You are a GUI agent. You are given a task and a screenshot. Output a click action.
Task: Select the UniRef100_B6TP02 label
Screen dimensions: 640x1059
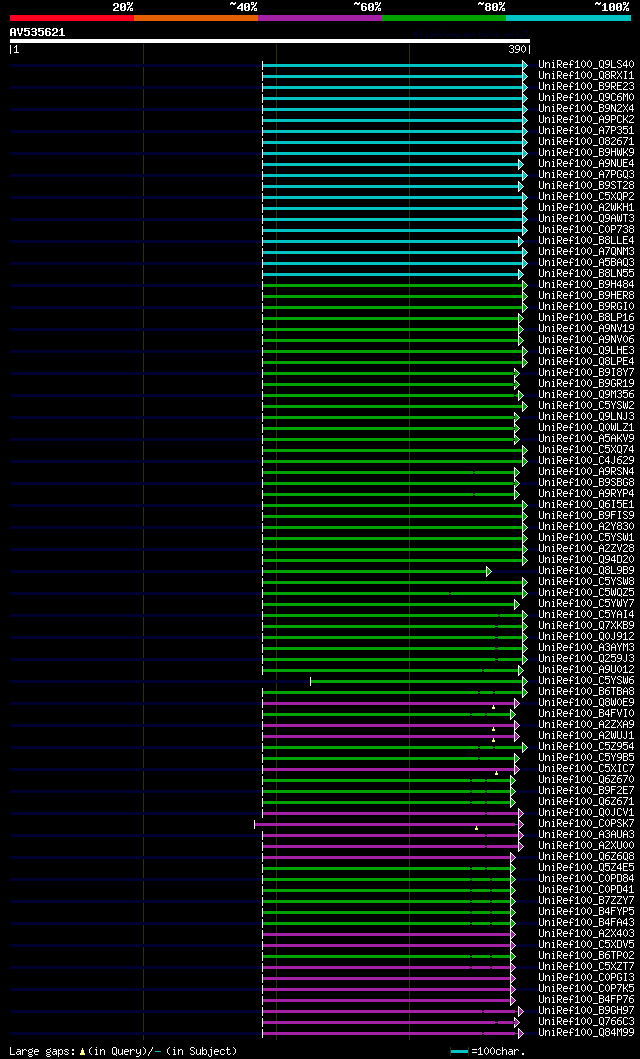[587, 956]
